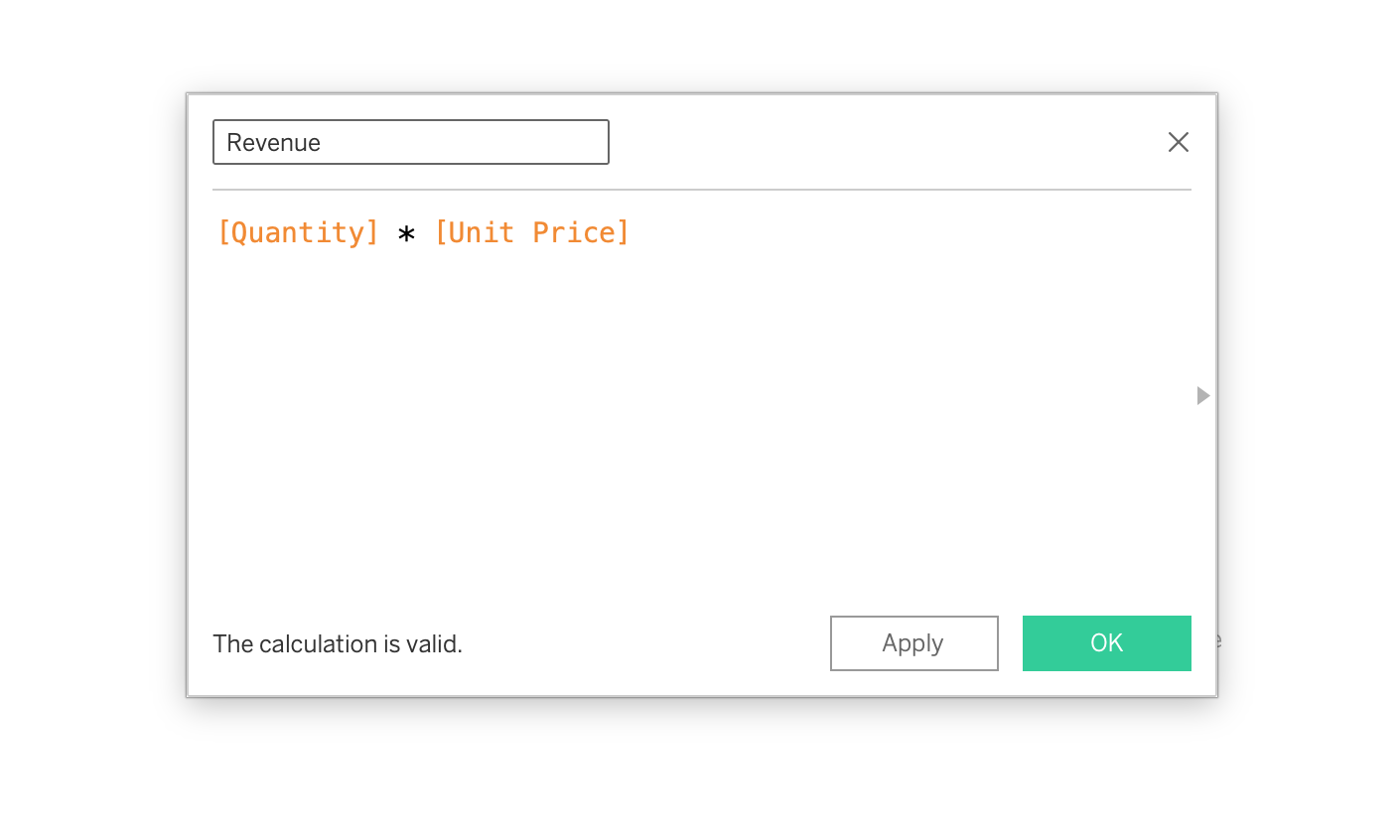The height and width of the screenshot is (840, 1400).
Task: Click the closing bracket after Price
Action: click(x=624, y=232)
